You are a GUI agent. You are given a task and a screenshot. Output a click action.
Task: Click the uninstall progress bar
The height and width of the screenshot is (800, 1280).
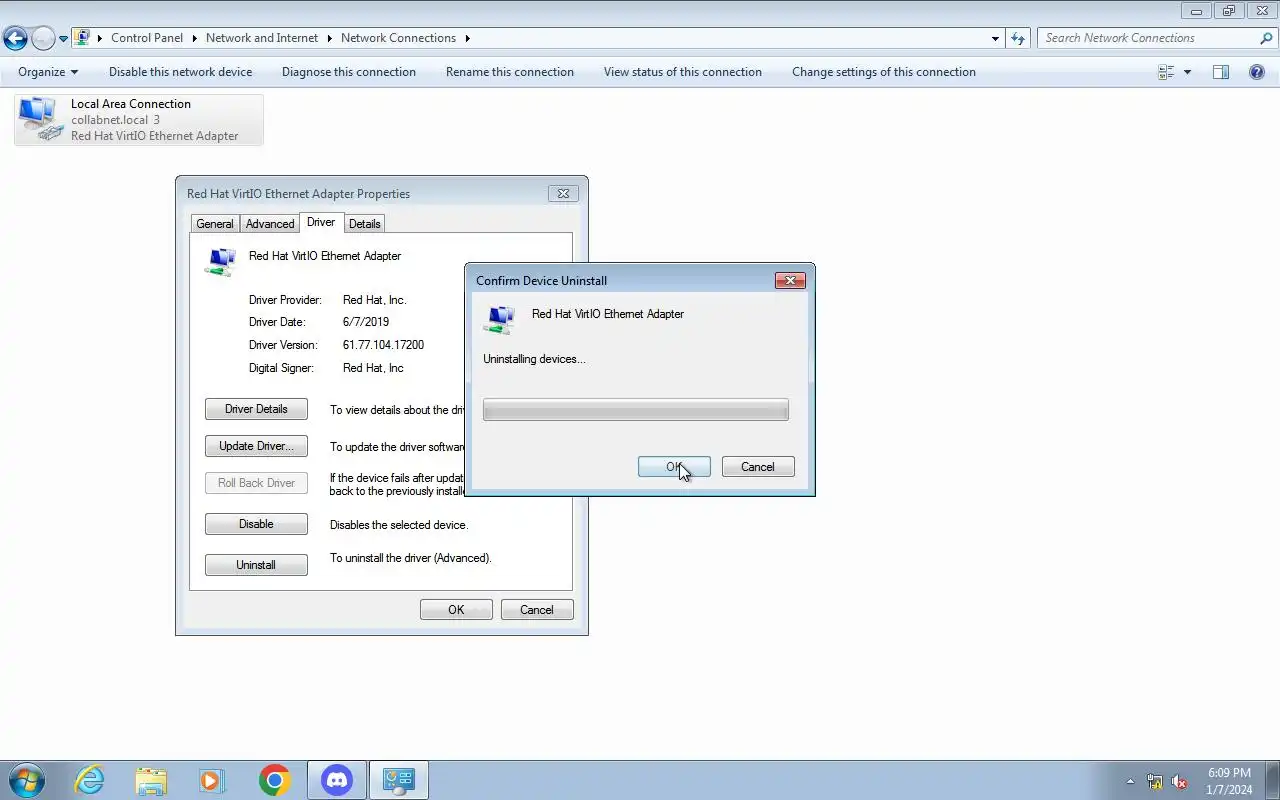point(636,410)
